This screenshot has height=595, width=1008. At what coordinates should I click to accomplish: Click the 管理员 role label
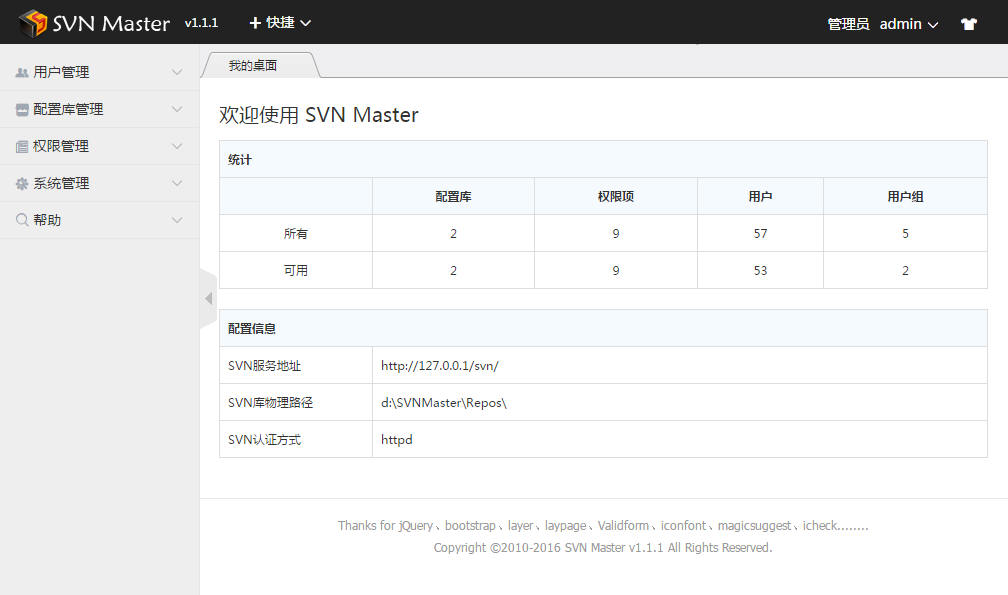tap(848, 24)
